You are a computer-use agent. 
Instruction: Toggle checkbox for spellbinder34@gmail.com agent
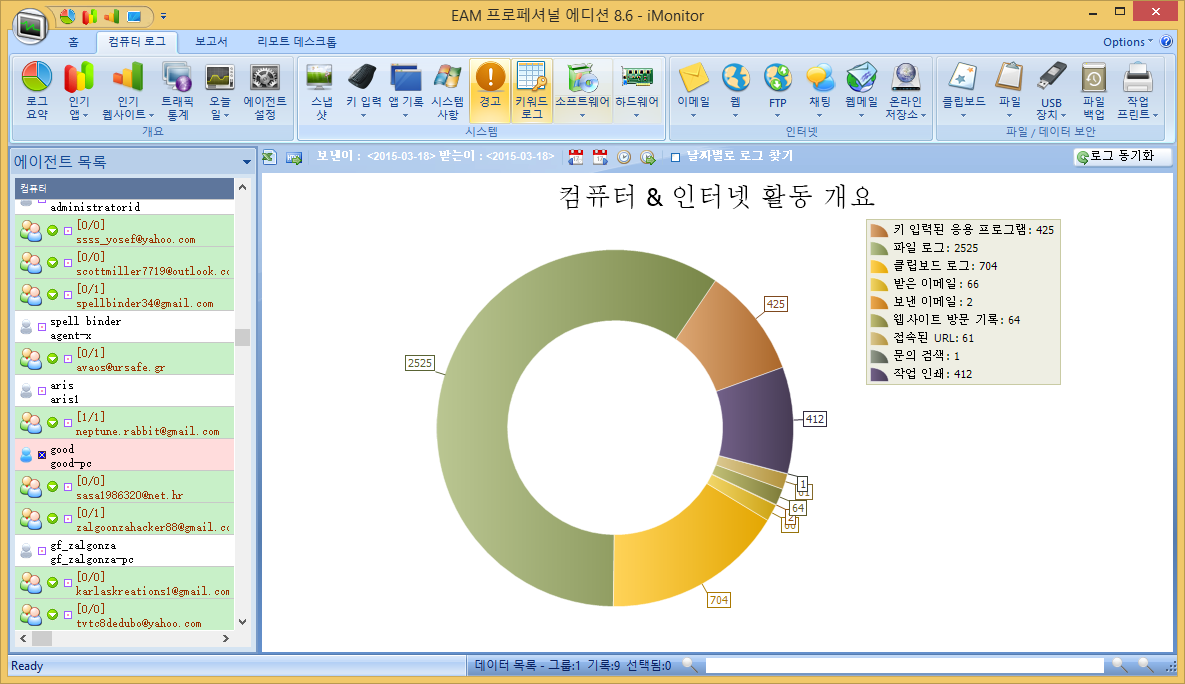[x=67, y=295]
